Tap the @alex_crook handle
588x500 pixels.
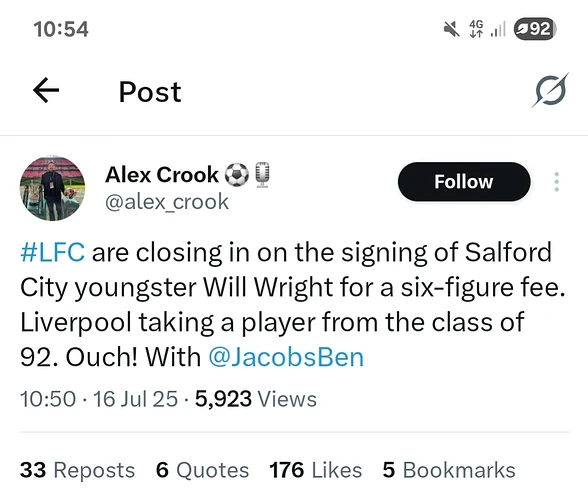coord(167,202)
